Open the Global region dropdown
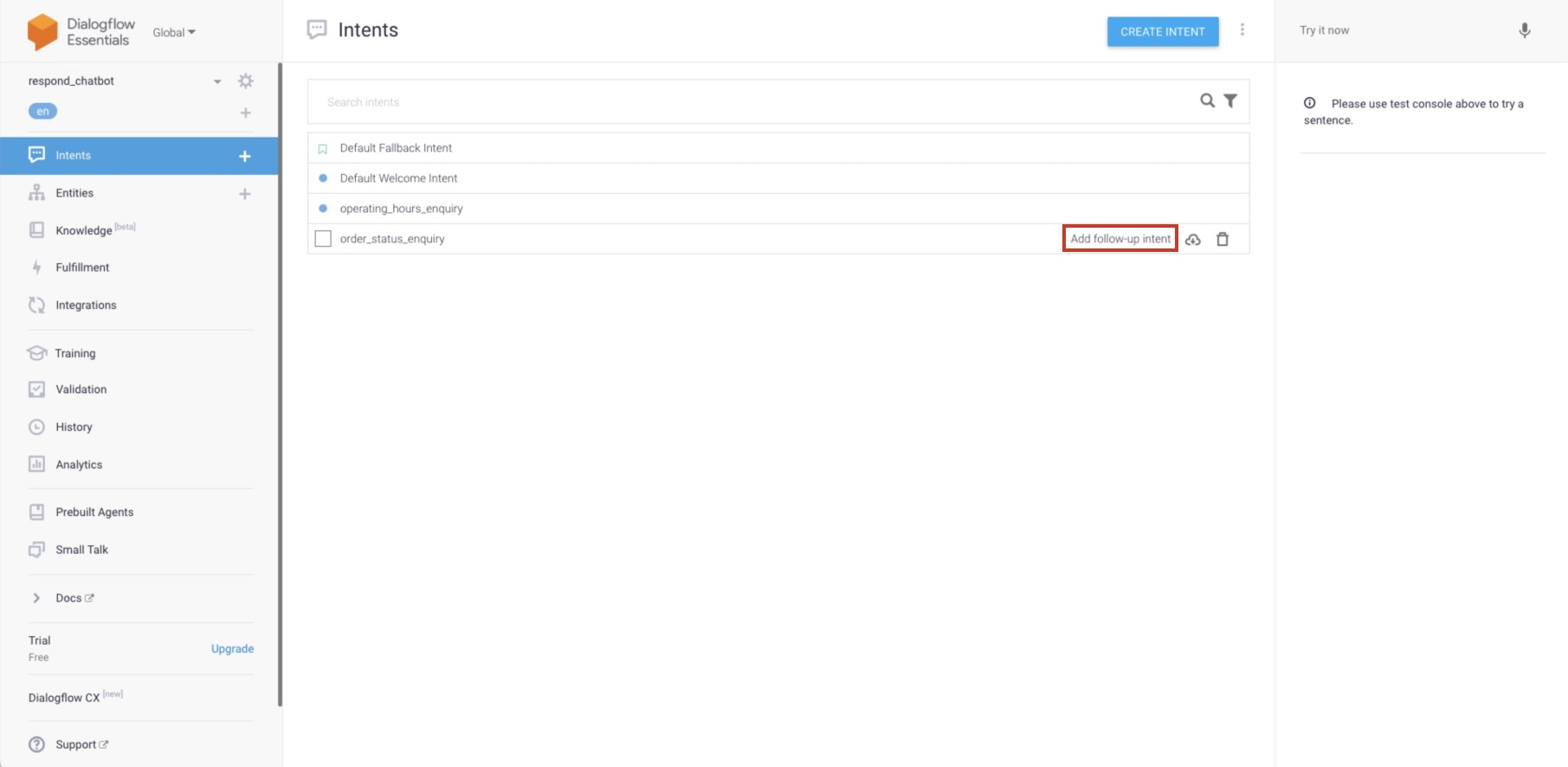 tap(174, 33)
